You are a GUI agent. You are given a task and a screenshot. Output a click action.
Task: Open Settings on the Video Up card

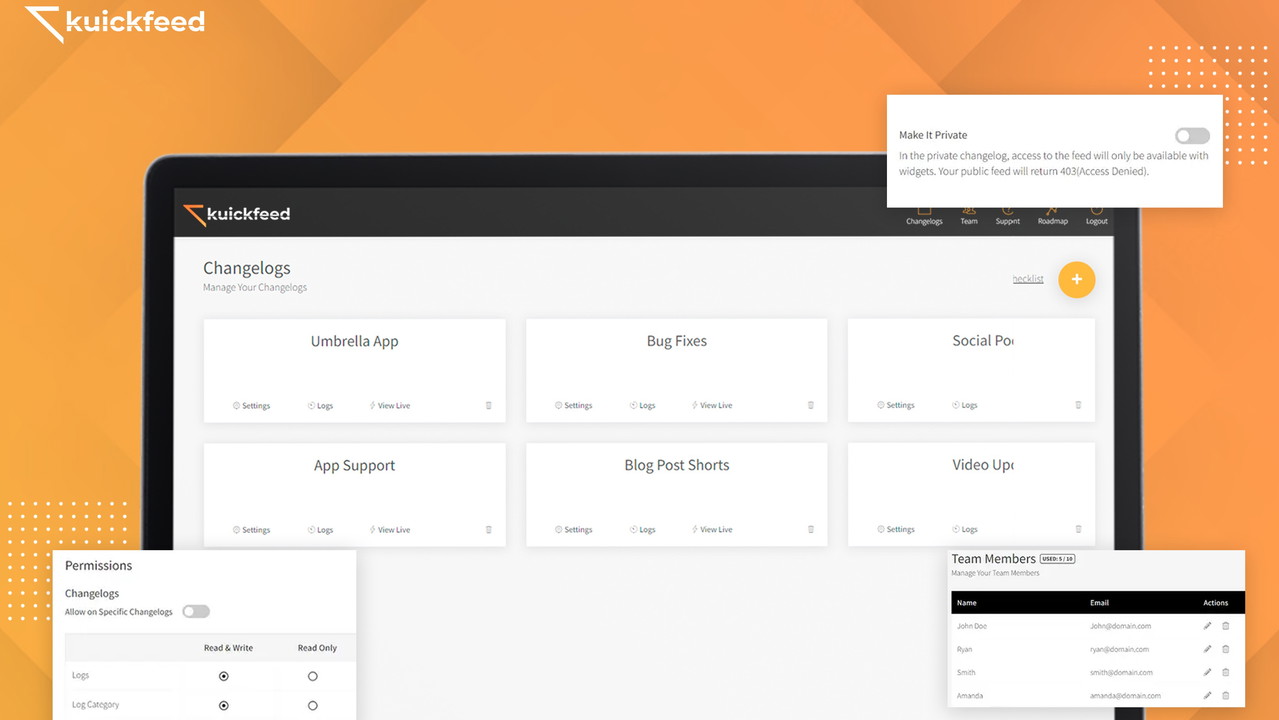point(896,529)
